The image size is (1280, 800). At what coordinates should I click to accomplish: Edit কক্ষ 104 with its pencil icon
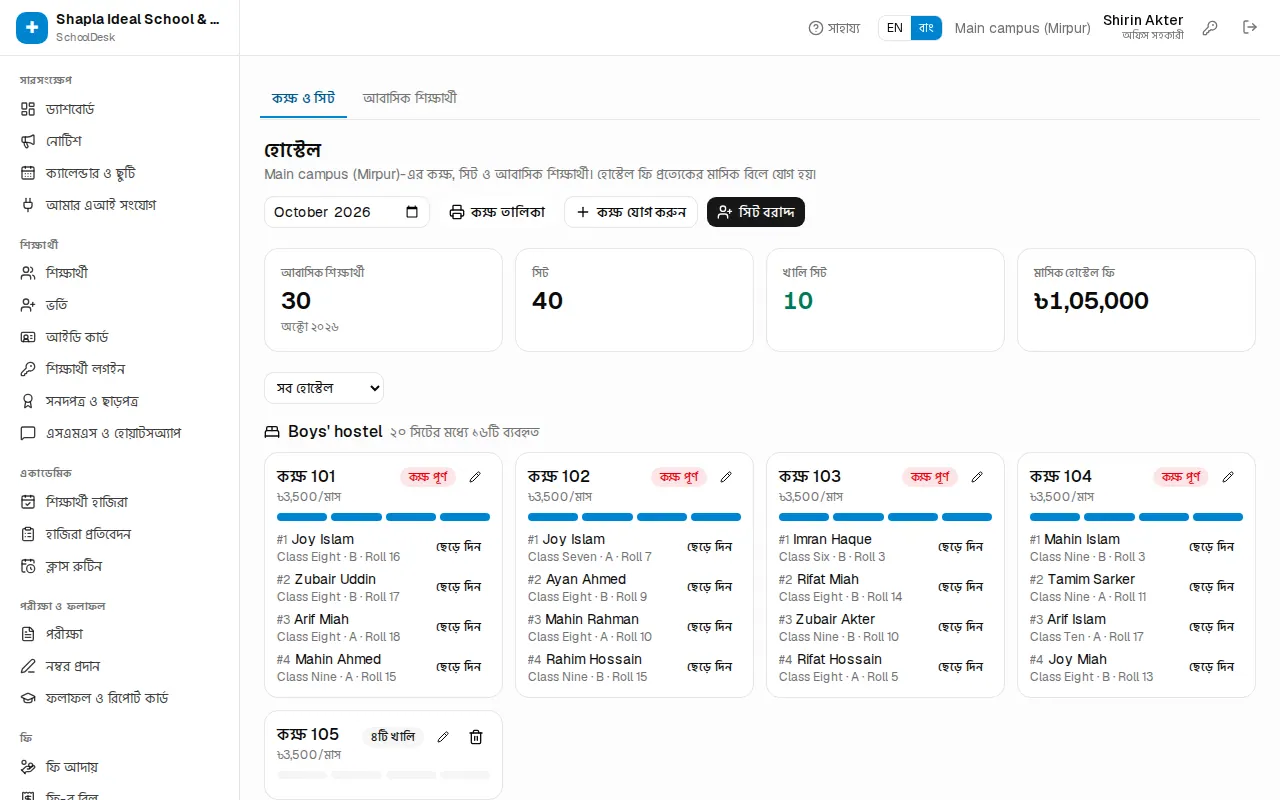click(x=1228, y=477)
